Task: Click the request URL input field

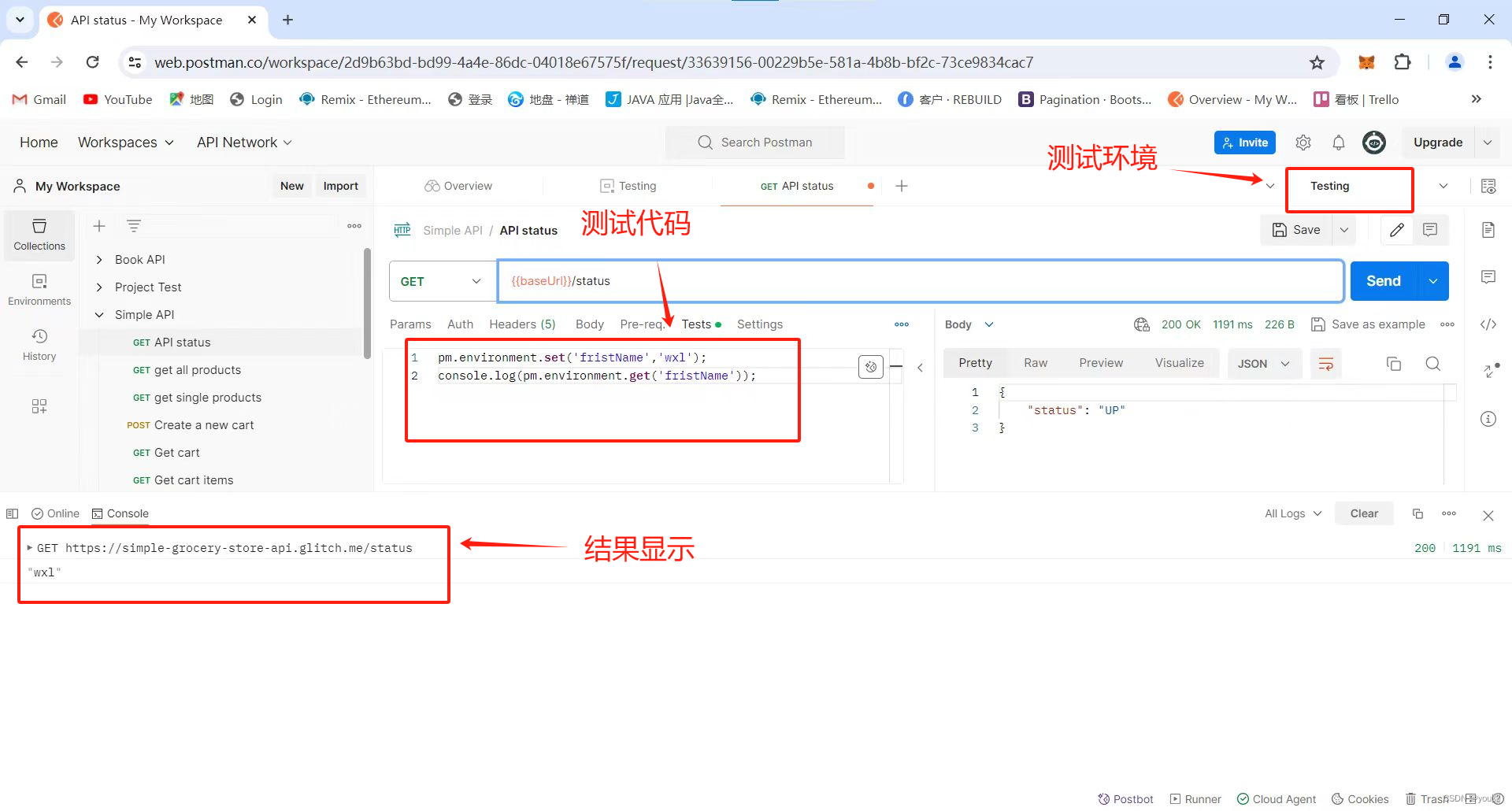Action: coord(920,282)
